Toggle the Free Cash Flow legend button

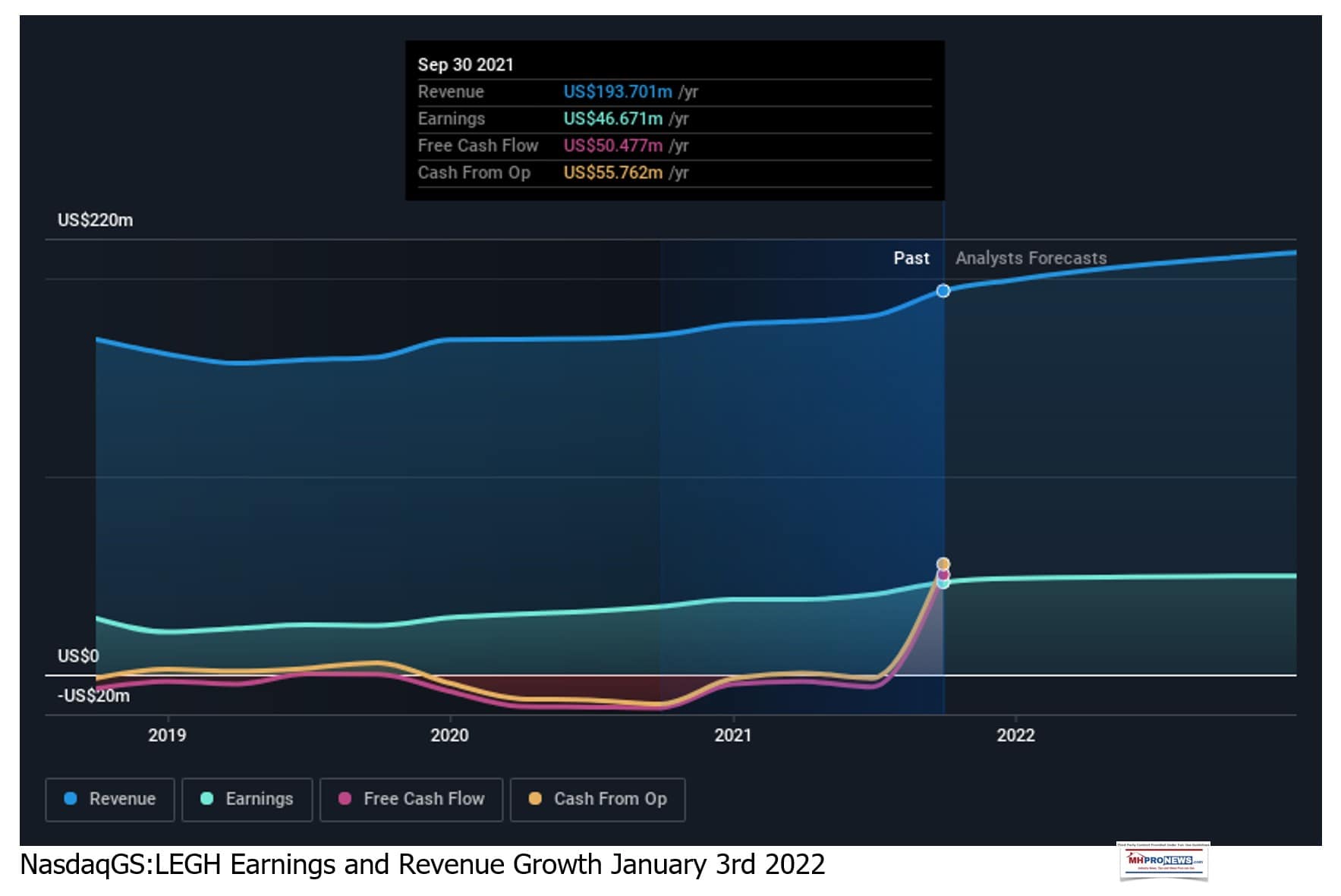411,799
